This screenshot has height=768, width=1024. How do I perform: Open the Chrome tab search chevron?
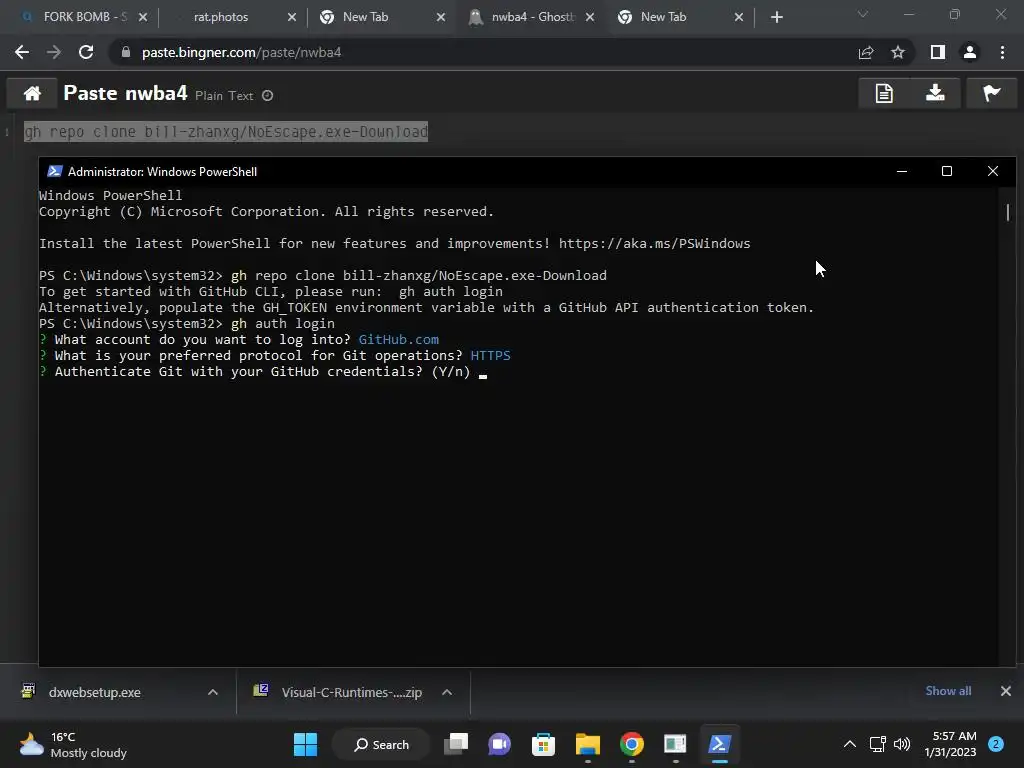(x=863, y=14)
